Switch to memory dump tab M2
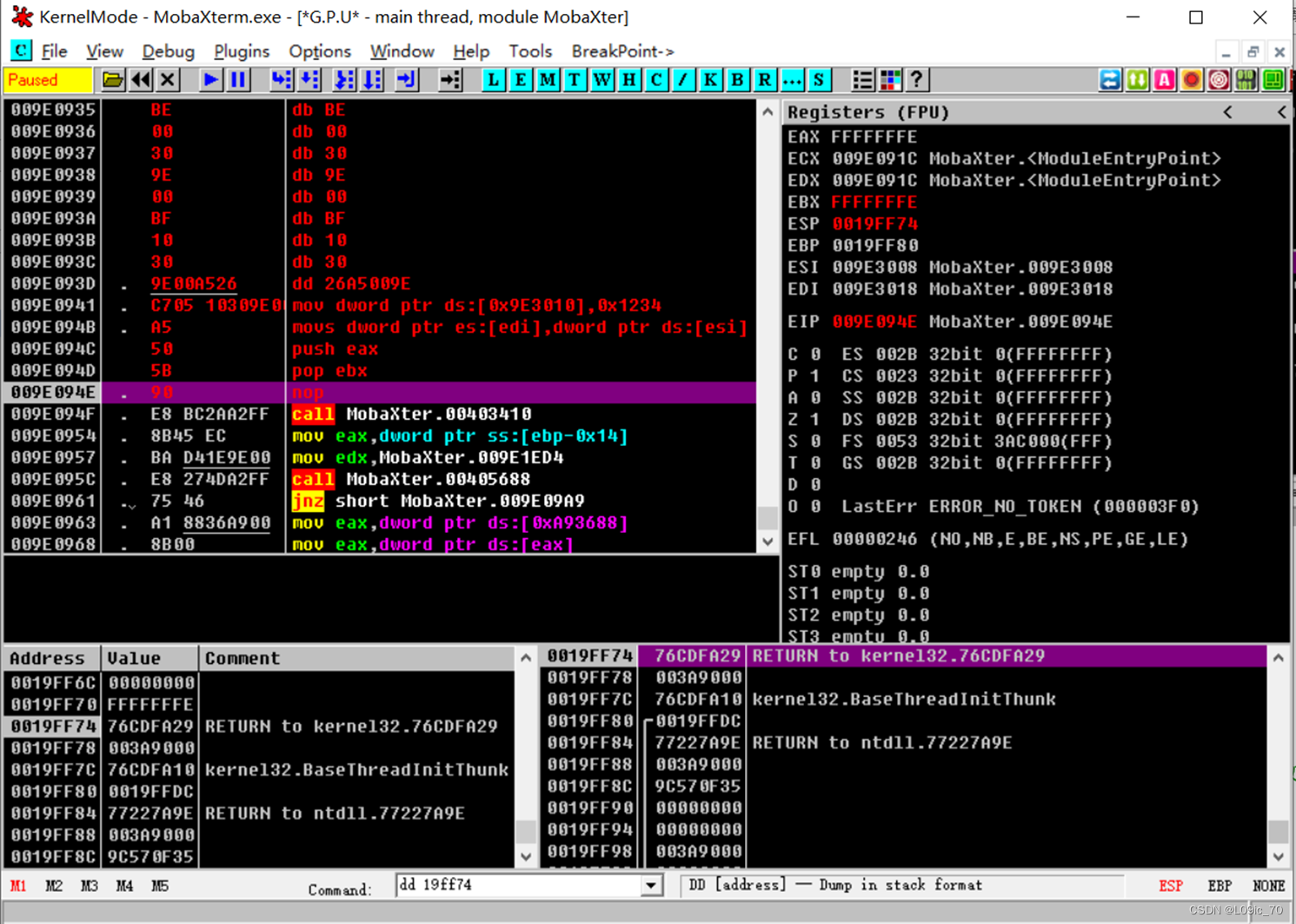This screenshot has height=924, width=1296. click(54, 886)
